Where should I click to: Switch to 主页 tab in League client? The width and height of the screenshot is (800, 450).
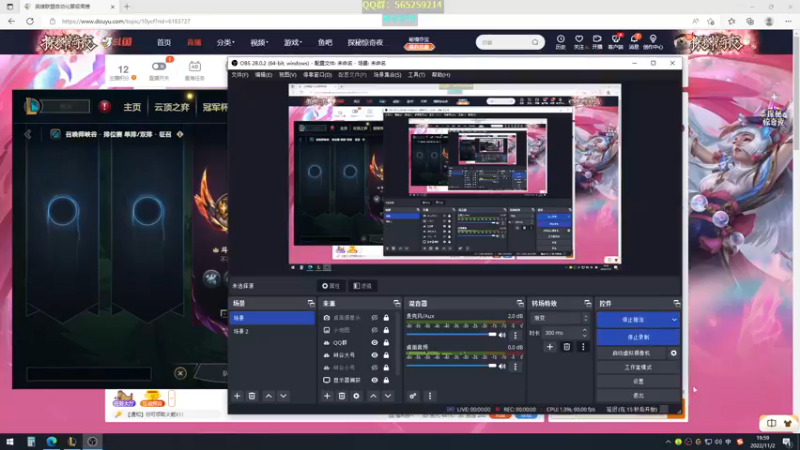tap(132, 107)
